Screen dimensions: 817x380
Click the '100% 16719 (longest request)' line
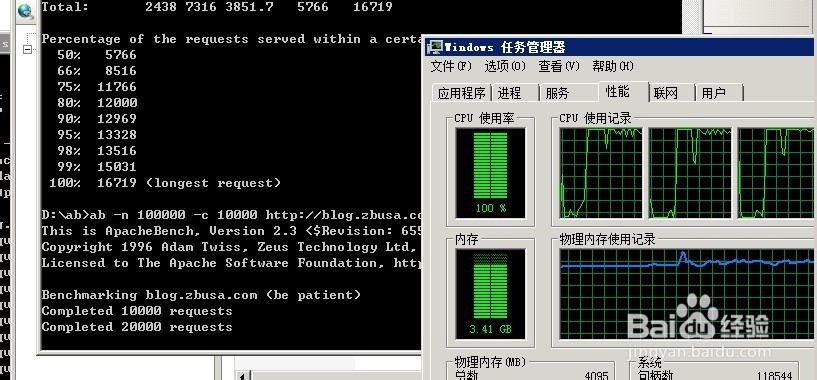tap(165, 183)
